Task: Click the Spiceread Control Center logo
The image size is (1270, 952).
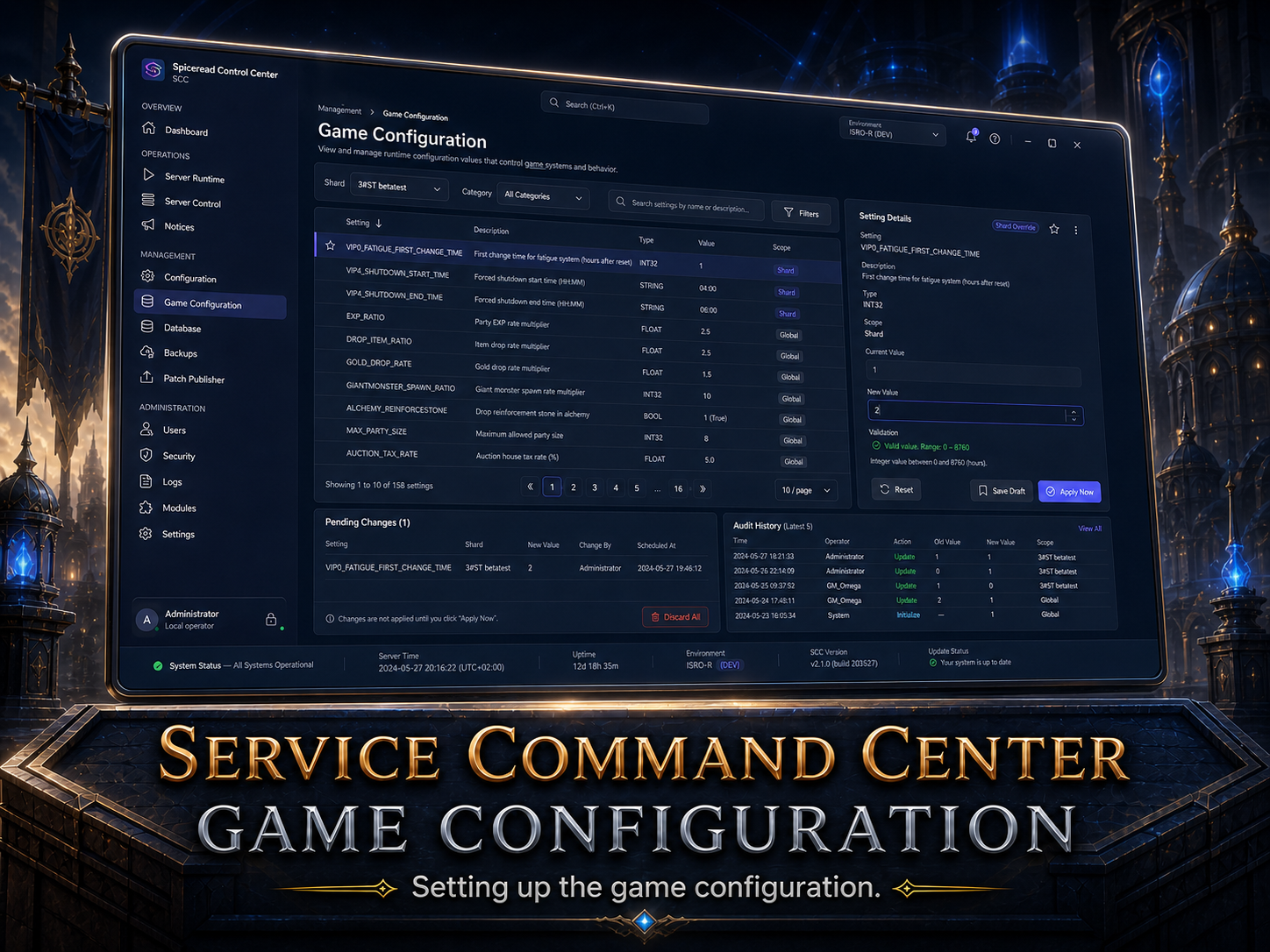Action: click(153, 69)
